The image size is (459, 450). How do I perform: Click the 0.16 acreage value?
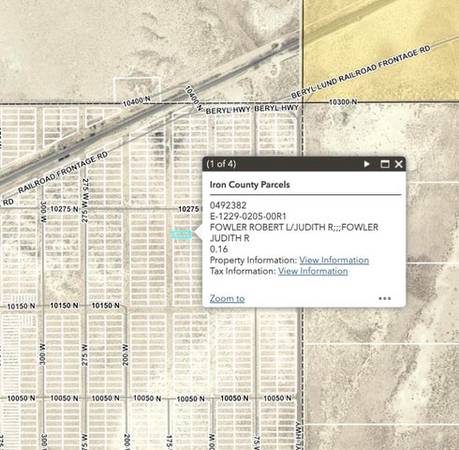click(x=219, y=249)
